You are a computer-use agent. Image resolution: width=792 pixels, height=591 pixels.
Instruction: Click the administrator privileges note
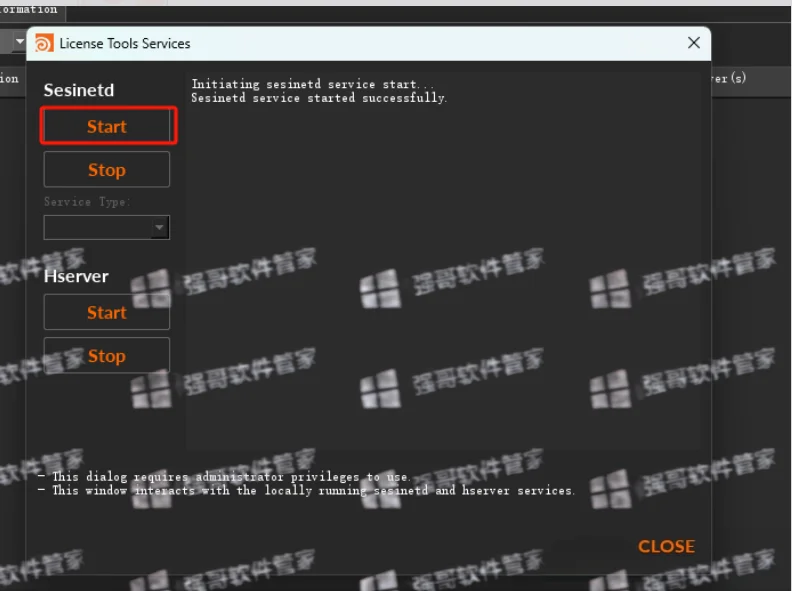tap(225, 477)
